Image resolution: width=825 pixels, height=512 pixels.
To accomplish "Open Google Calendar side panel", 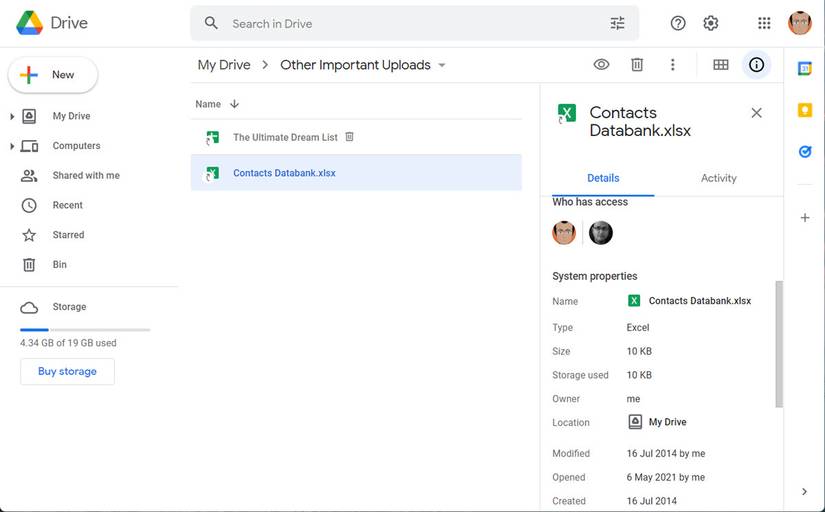I will (x=804, y=68).
